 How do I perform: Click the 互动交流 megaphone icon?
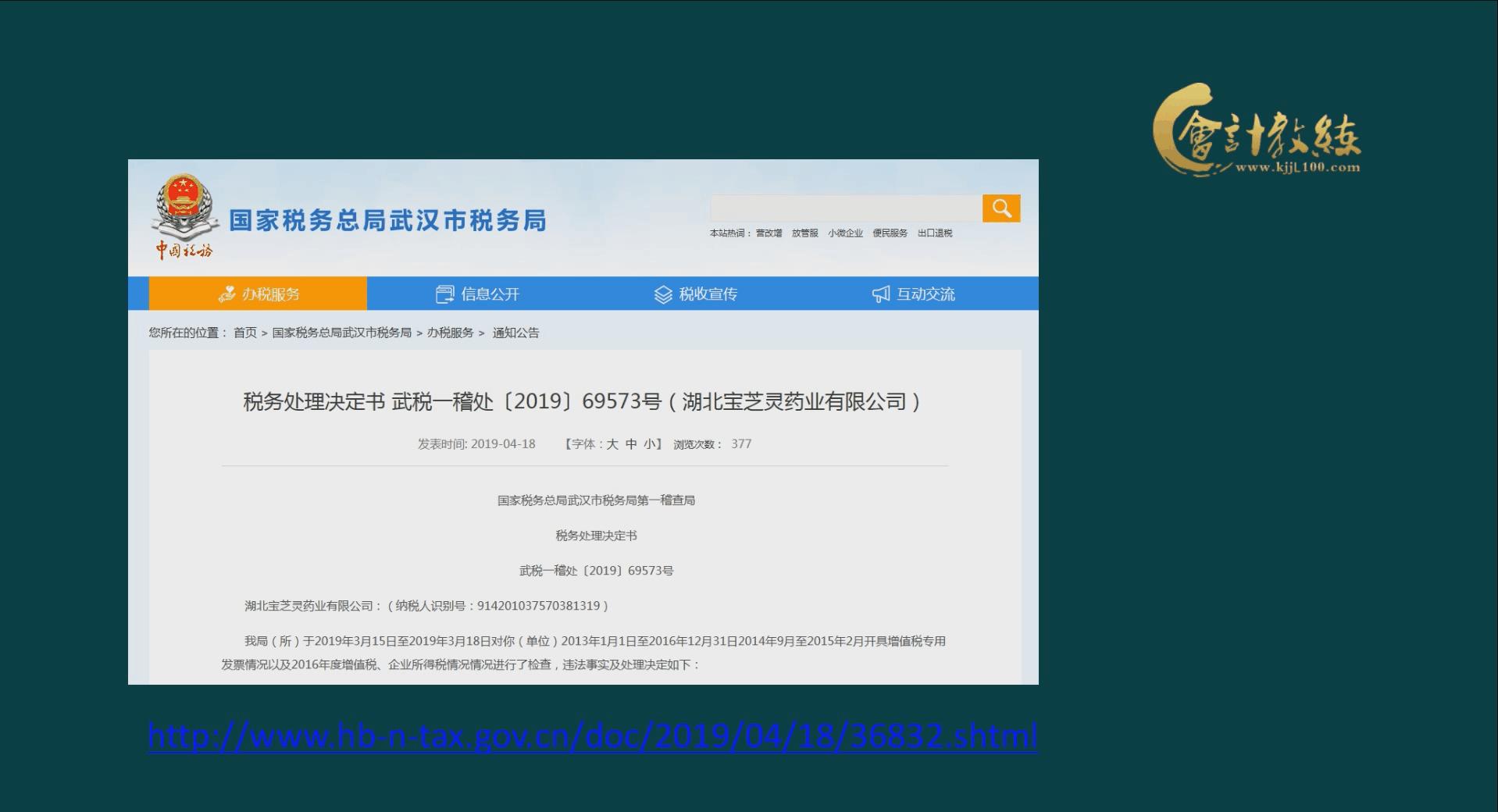(879, 294)
